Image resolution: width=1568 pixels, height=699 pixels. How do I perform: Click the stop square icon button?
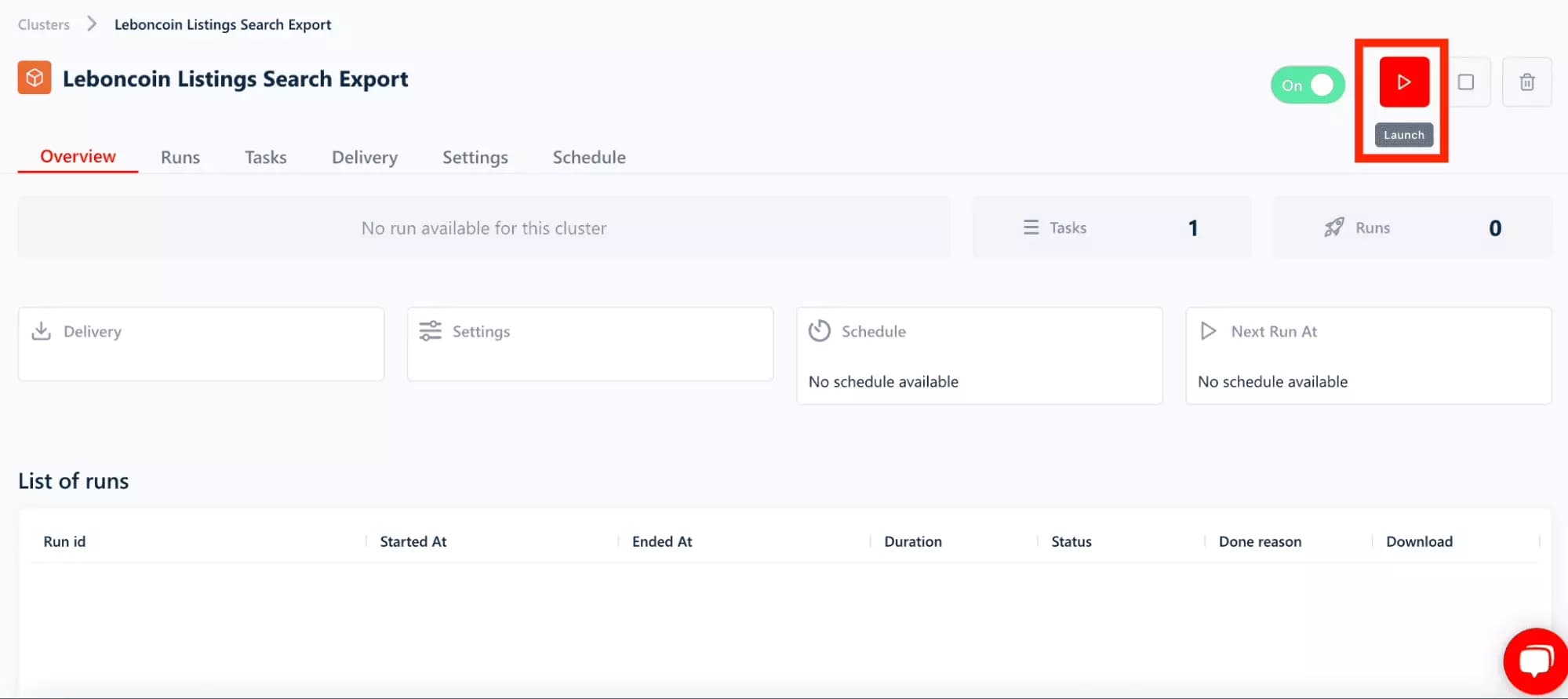(1466, 82)
